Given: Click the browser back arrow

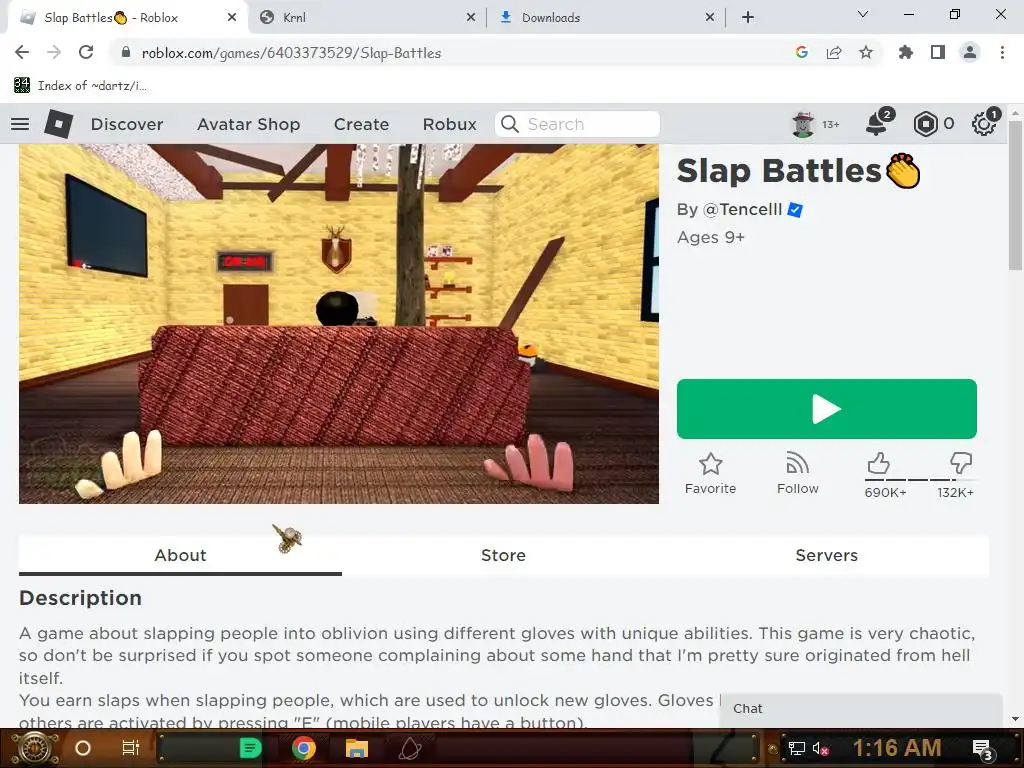Looking at the screenshot, I should pos(22,52).
